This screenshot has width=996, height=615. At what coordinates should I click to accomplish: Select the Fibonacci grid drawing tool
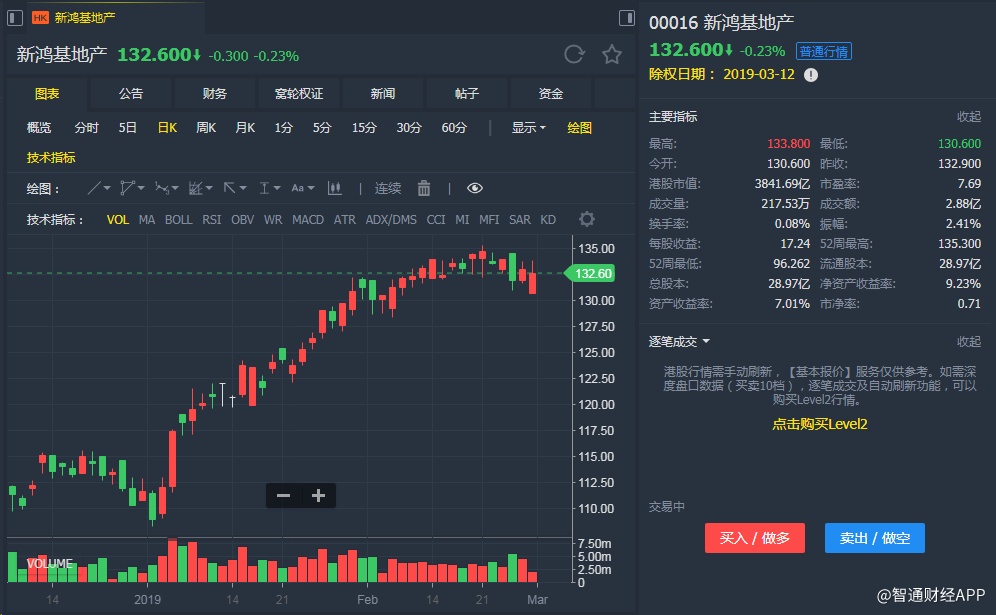click(196, 188)
